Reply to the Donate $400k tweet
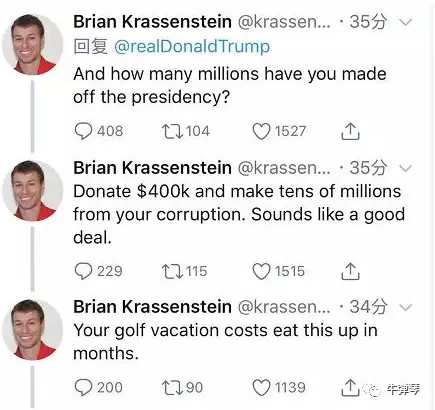The image size is (435, 410). 83,271
